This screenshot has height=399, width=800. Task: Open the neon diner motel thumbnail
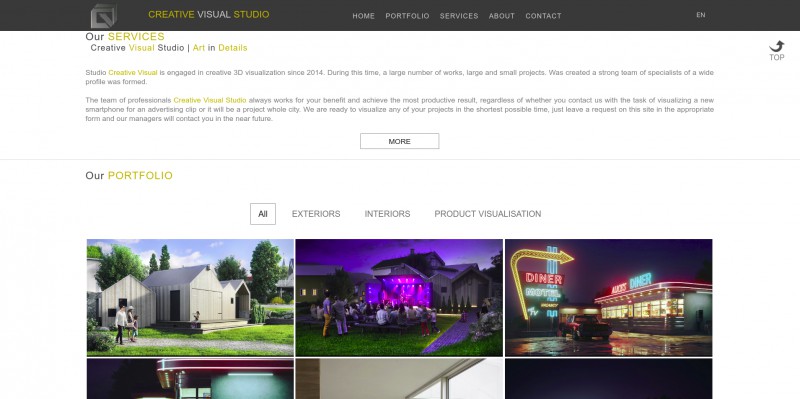tap(609, 297)
